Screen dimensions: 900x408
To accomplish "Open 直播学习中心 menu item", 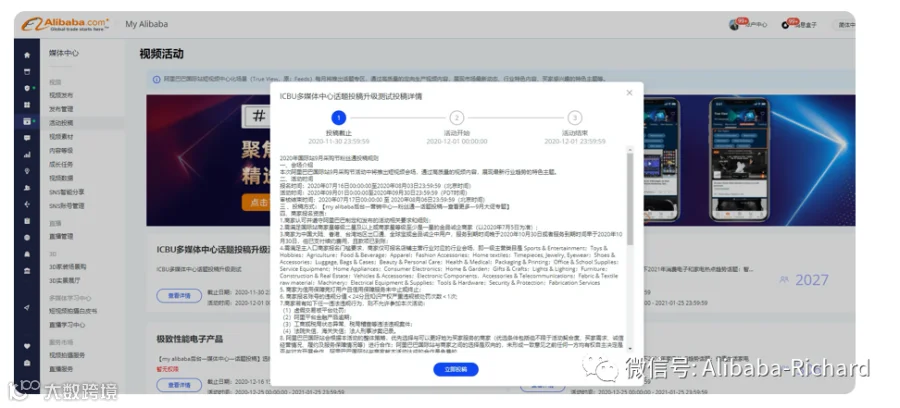I will coord(67,325).
